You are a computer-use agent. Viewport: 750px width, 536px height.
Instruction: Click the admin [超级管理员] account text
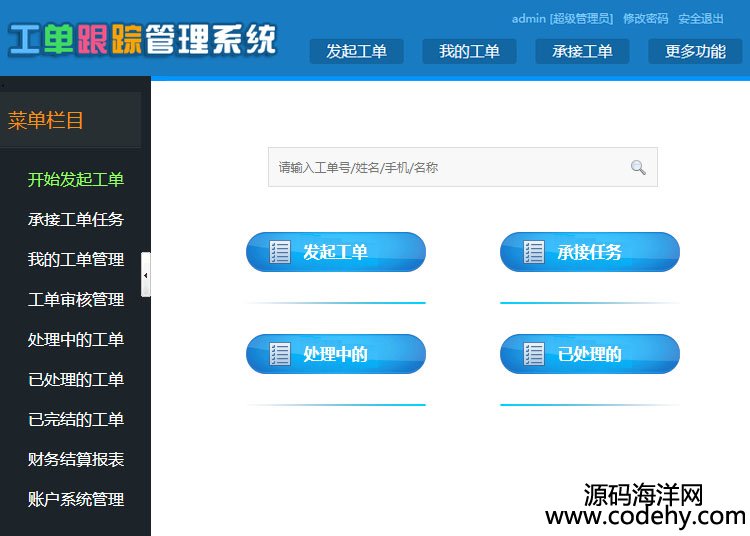click(x=562, y=19)
